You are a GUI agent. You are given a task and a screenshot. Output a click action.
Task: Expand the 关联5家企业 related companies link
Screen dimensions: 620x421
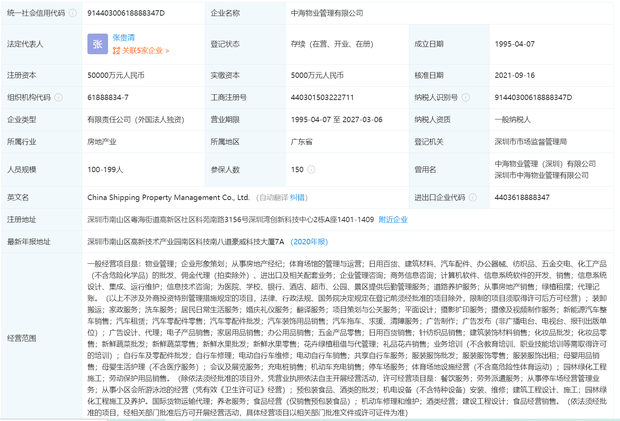146,50
